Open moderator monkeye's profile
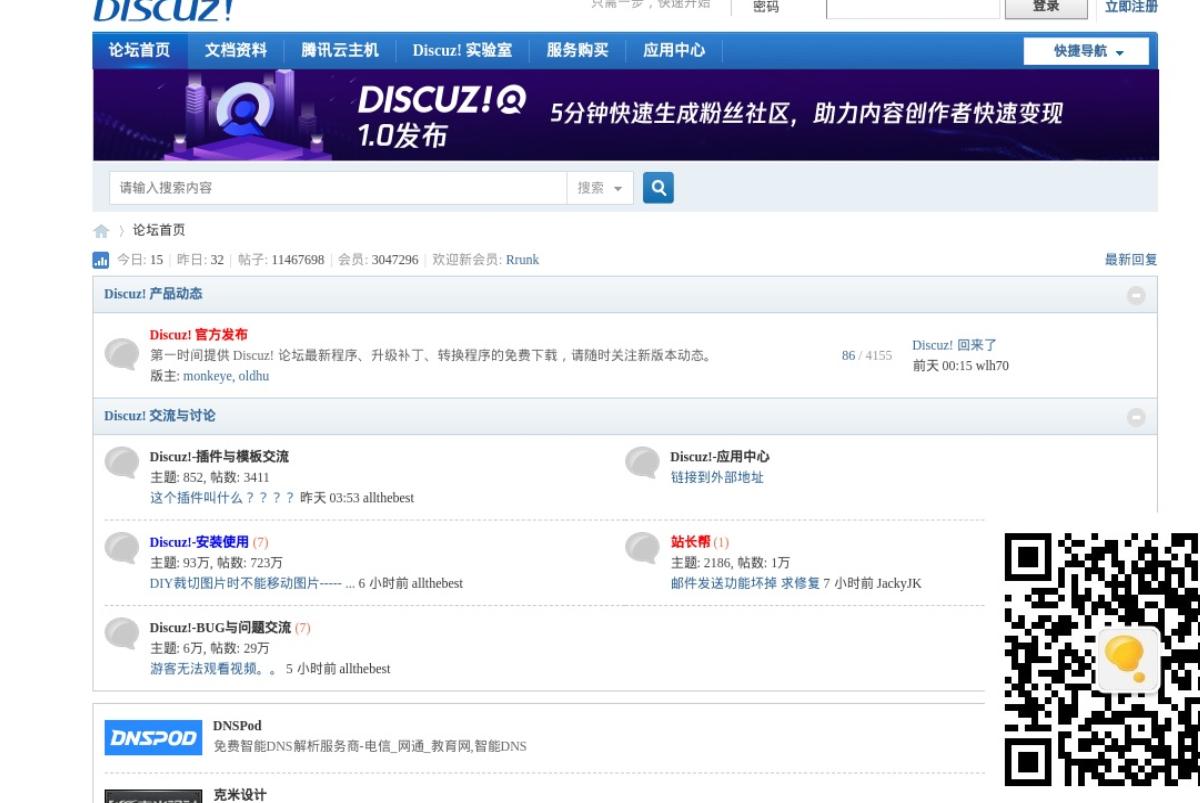This screenshot has height=803, width=1200. click(207, 377)
